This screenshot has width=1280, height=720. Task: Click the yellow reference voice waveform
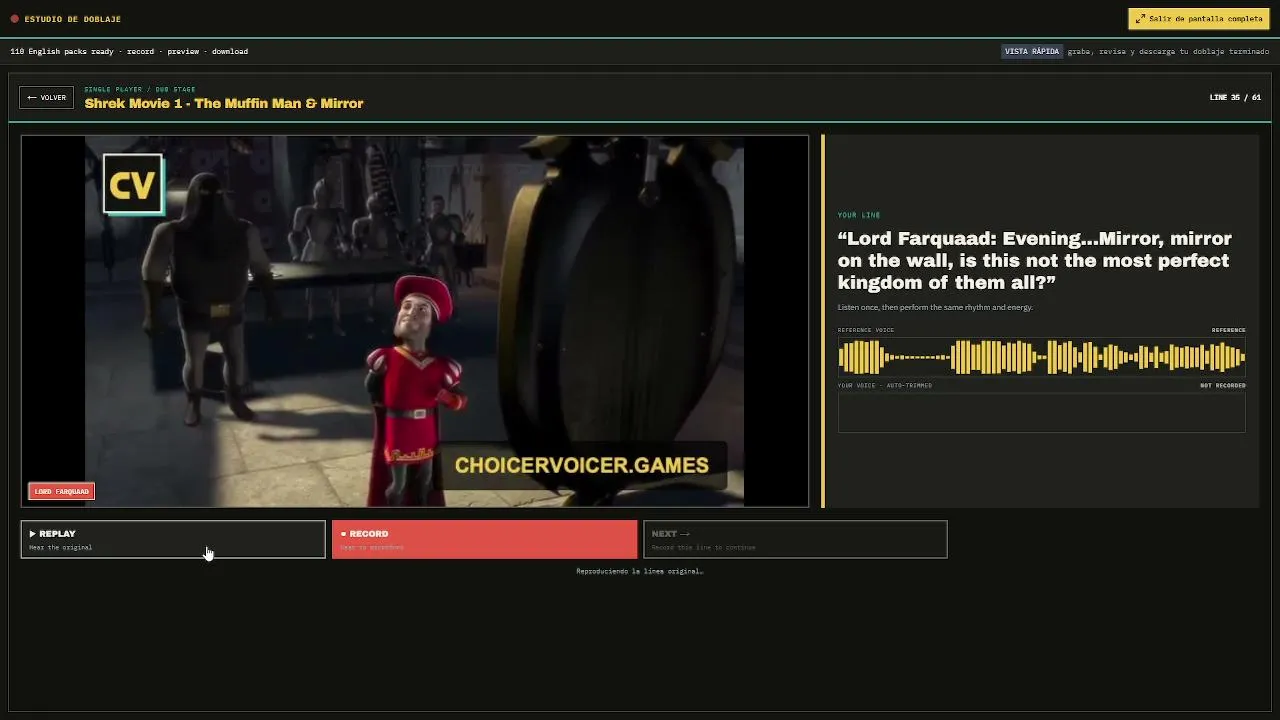[1041, 357]
